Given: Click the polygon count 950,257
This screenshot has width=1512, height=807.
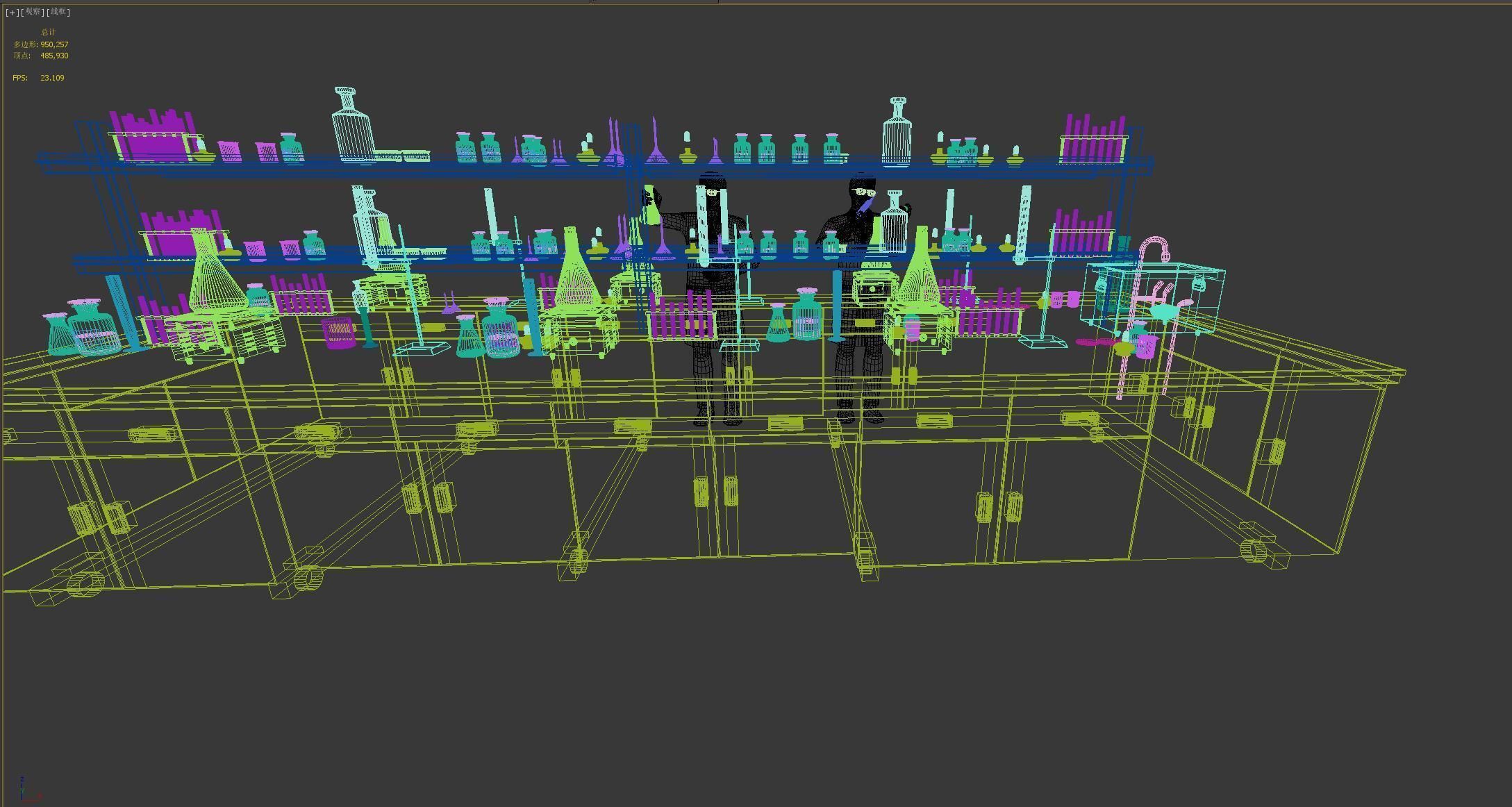Looking at the screenshot, I should [54, 44].
